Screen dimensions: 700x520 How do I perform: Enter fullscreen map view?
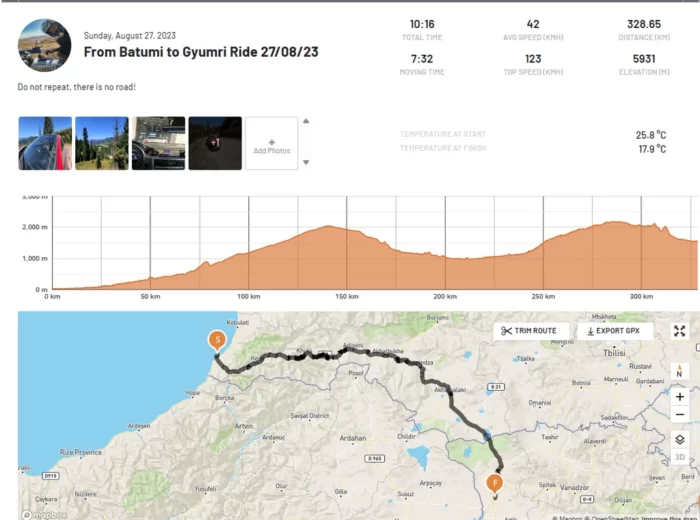[x=680, y=331]
